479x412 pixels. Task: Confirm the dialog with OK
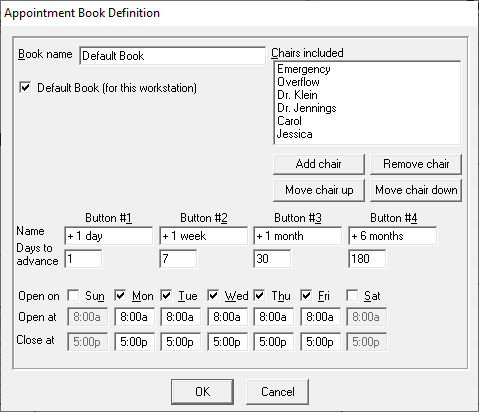click(x=202, y=392)
